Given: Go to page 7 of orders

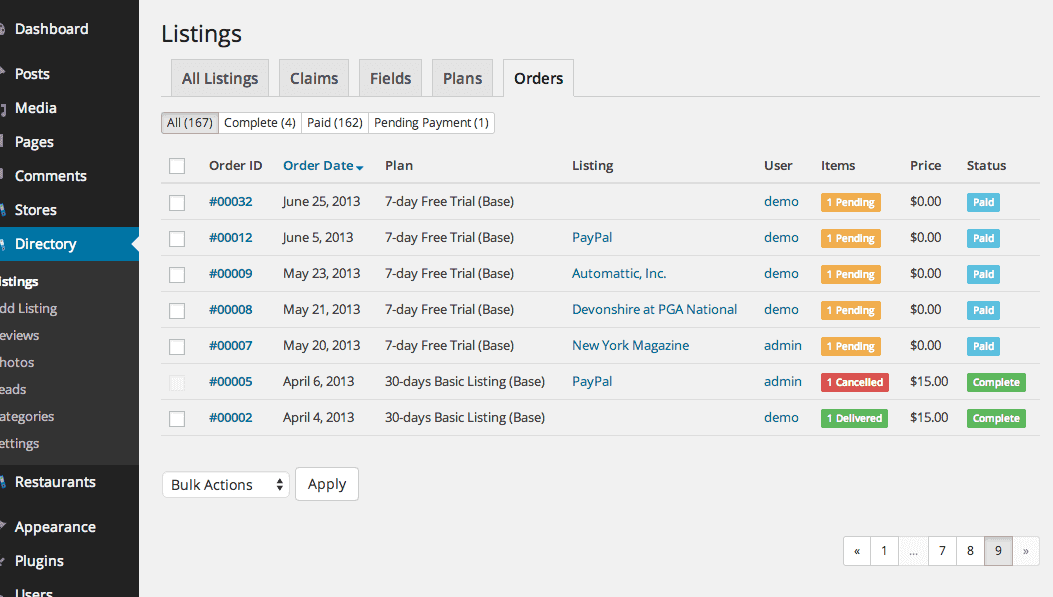Looking at the screenshot, I should 941,551.
